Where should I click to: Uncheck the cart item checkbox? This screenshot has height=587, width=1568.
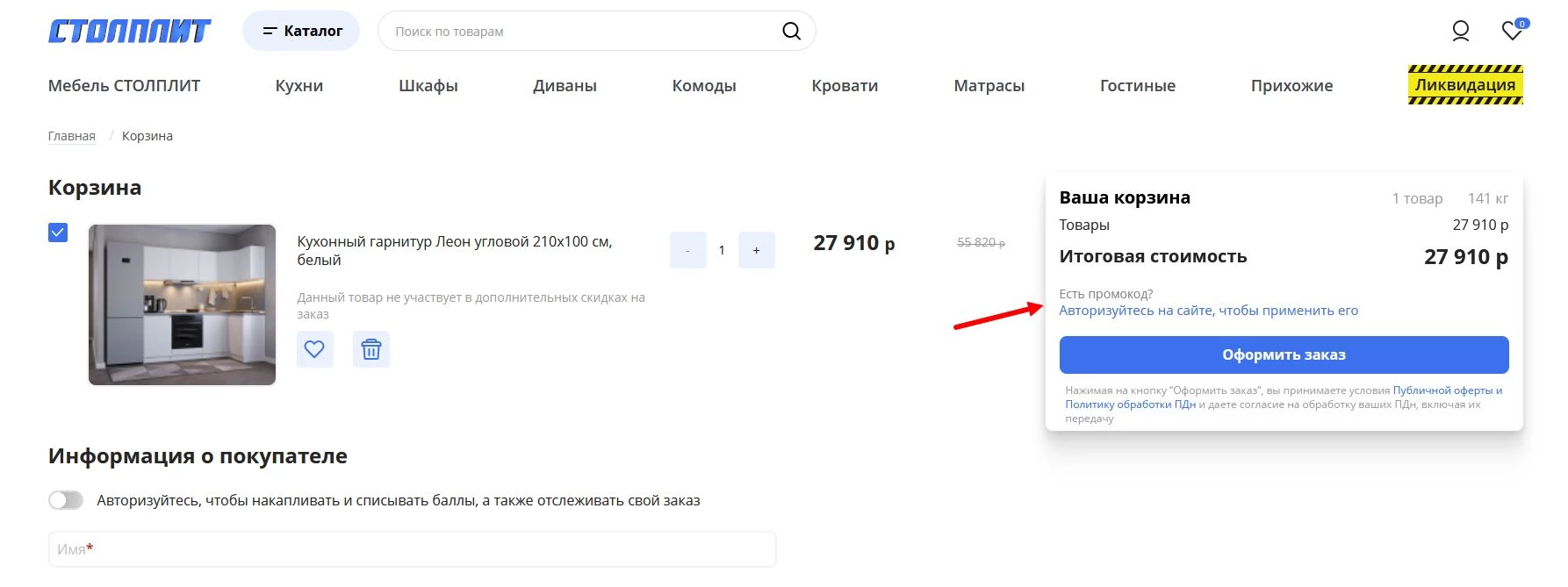[x=58, y=233]
